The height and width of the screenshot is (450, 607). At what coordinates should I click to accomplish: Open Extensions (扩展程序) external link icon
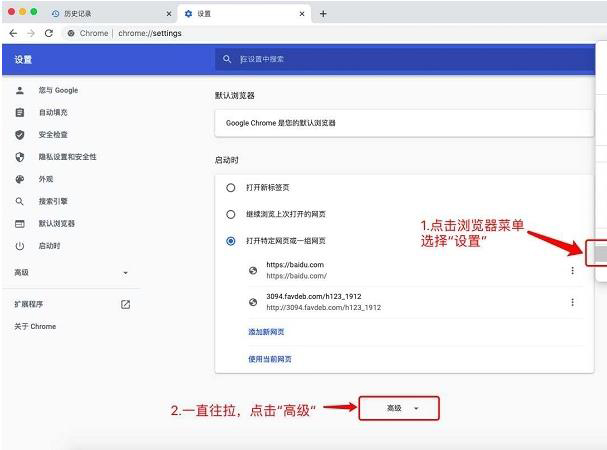[x=126, y=304]
